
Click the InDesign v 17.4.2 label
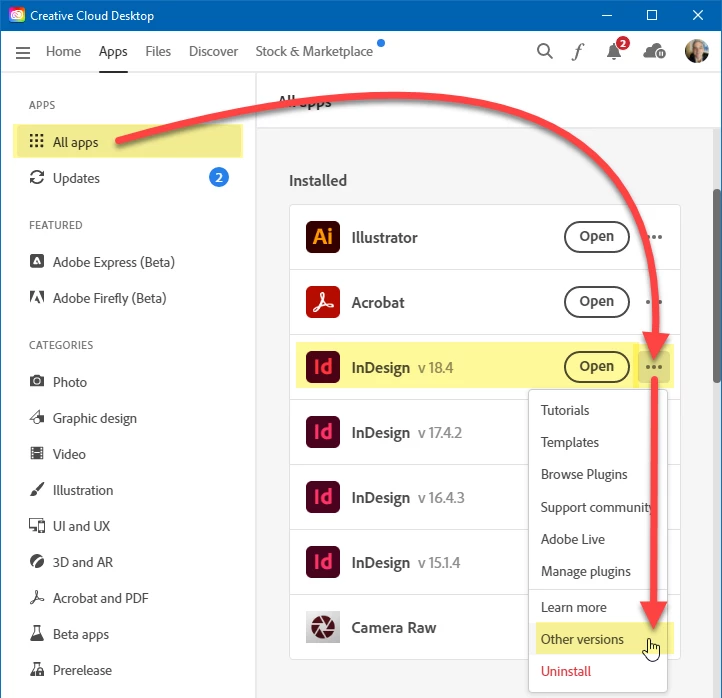(407, 432)
